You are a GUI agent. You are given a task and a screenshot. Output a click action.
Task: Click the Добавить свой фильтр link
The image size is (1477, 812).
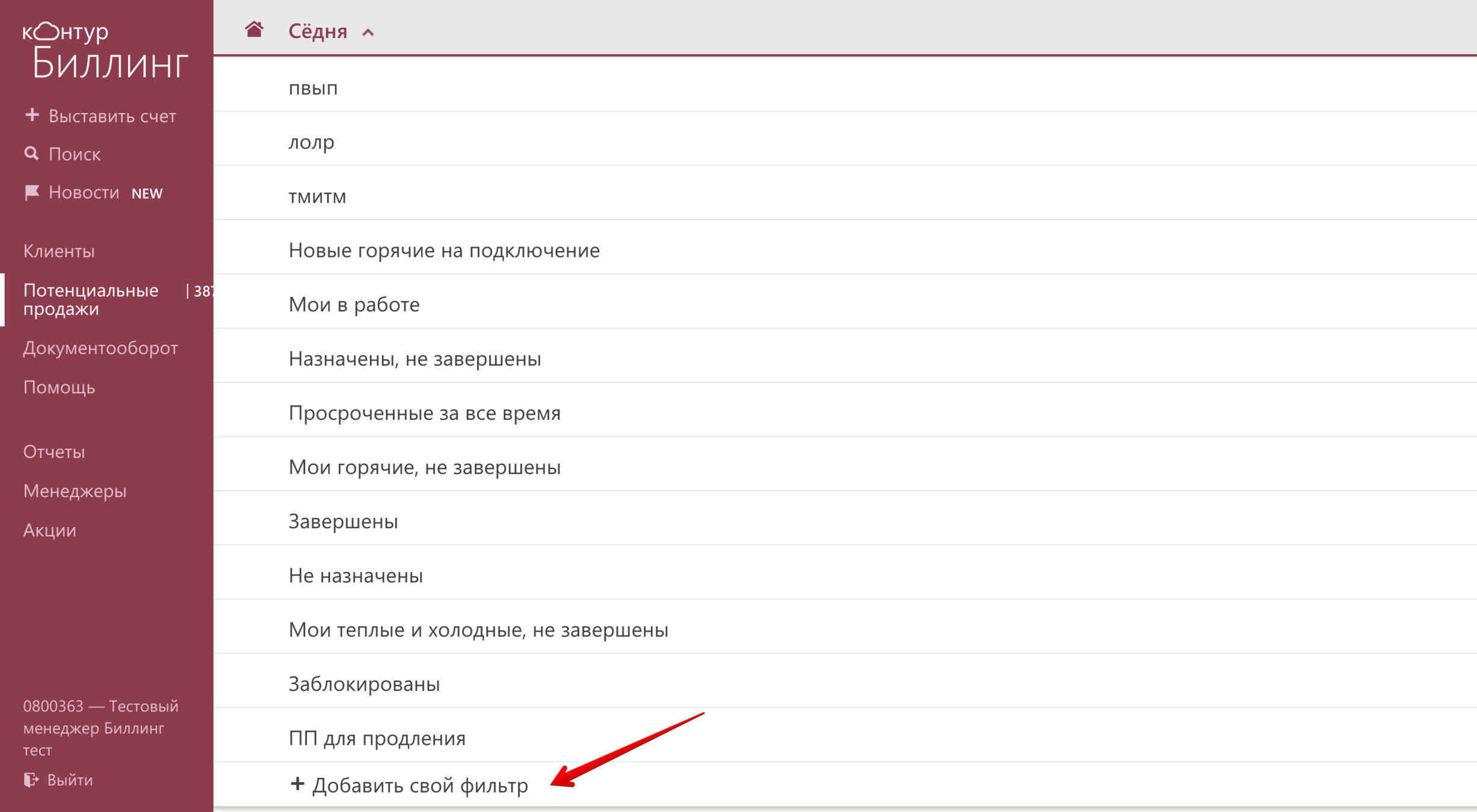[420, 785]
